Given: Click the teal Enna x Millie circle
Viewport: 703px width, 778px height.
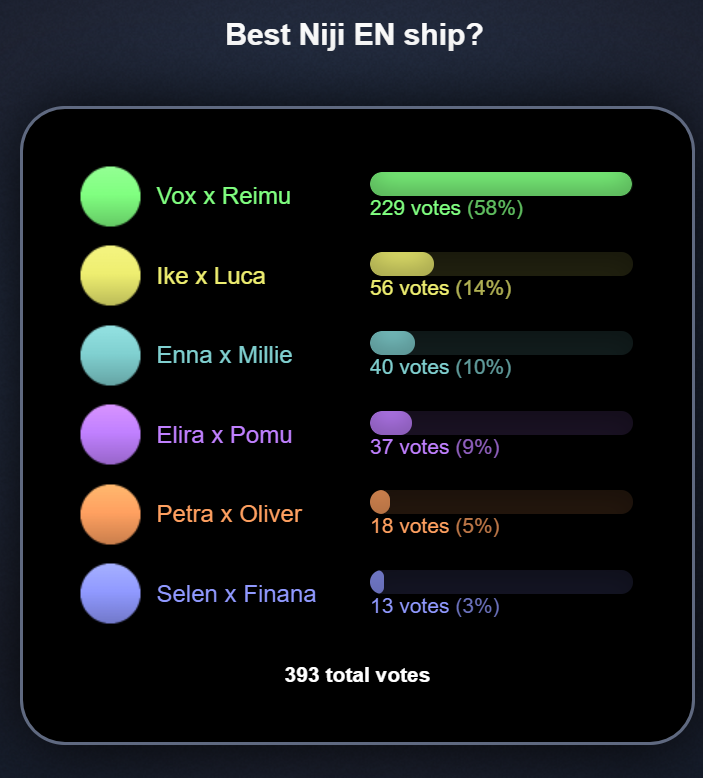Looking at the screenshot, I should [x=110, y=355].
